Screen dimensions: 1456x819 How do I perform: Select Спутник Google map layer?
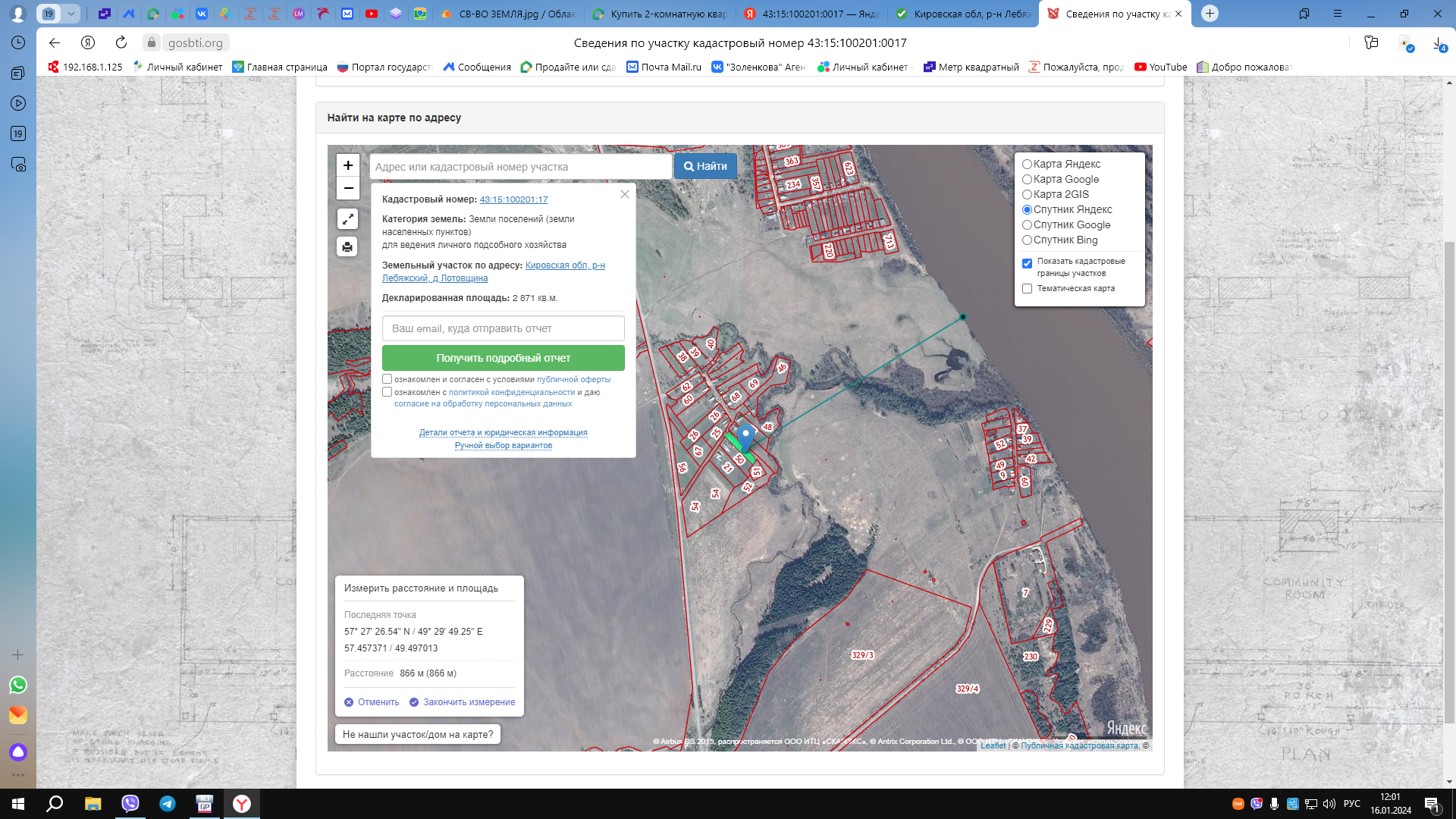click(1028, 225)
